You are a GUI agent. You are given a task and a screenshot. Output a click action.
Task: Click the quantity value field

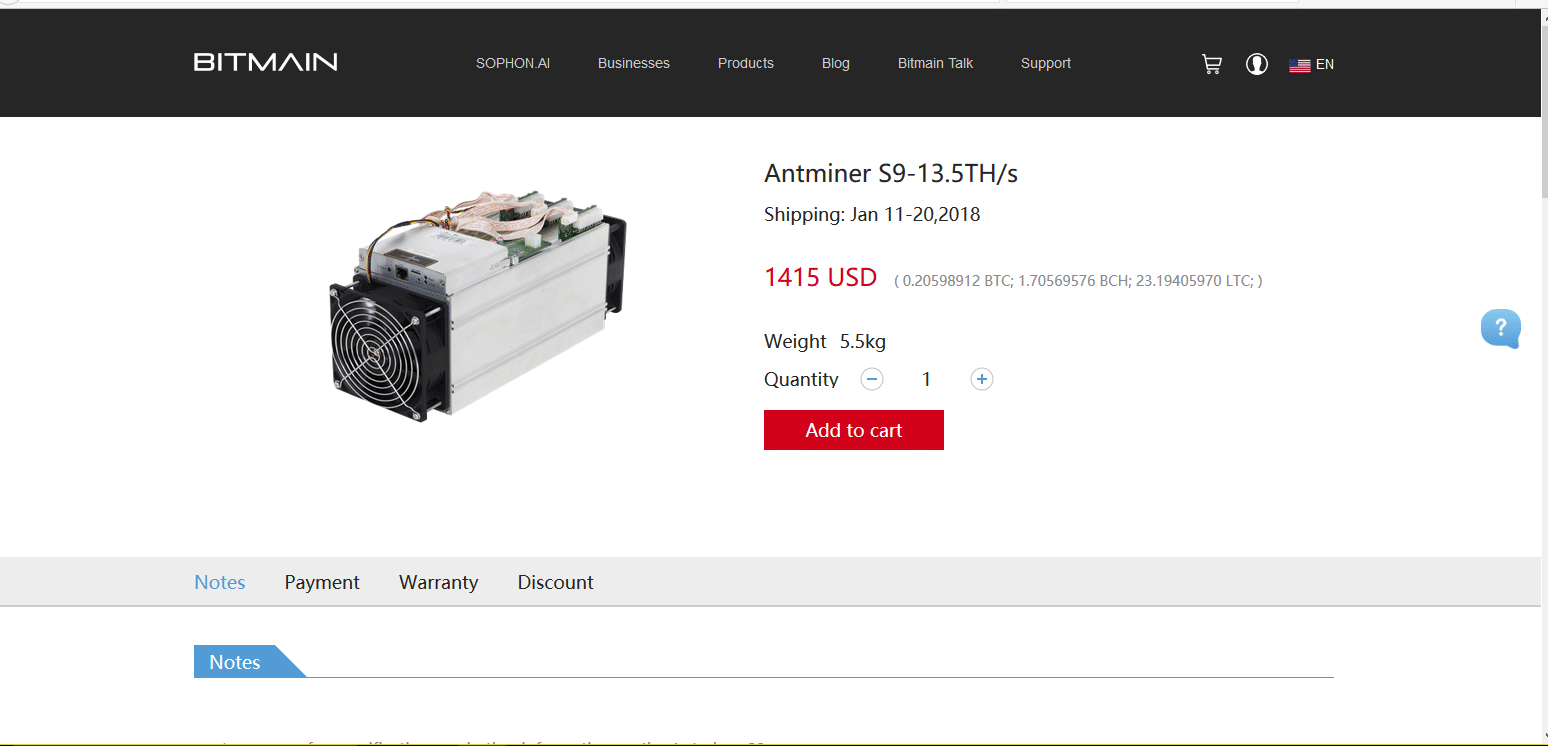[x=926, y=379]
